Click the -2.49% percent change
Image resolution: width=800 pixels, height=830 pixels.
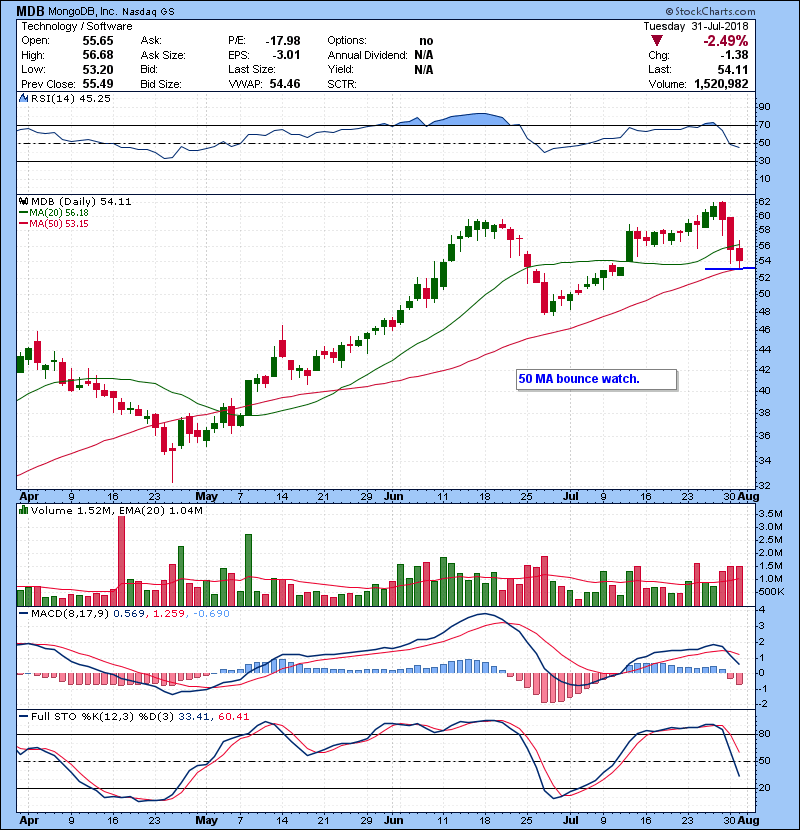point(725,41)
